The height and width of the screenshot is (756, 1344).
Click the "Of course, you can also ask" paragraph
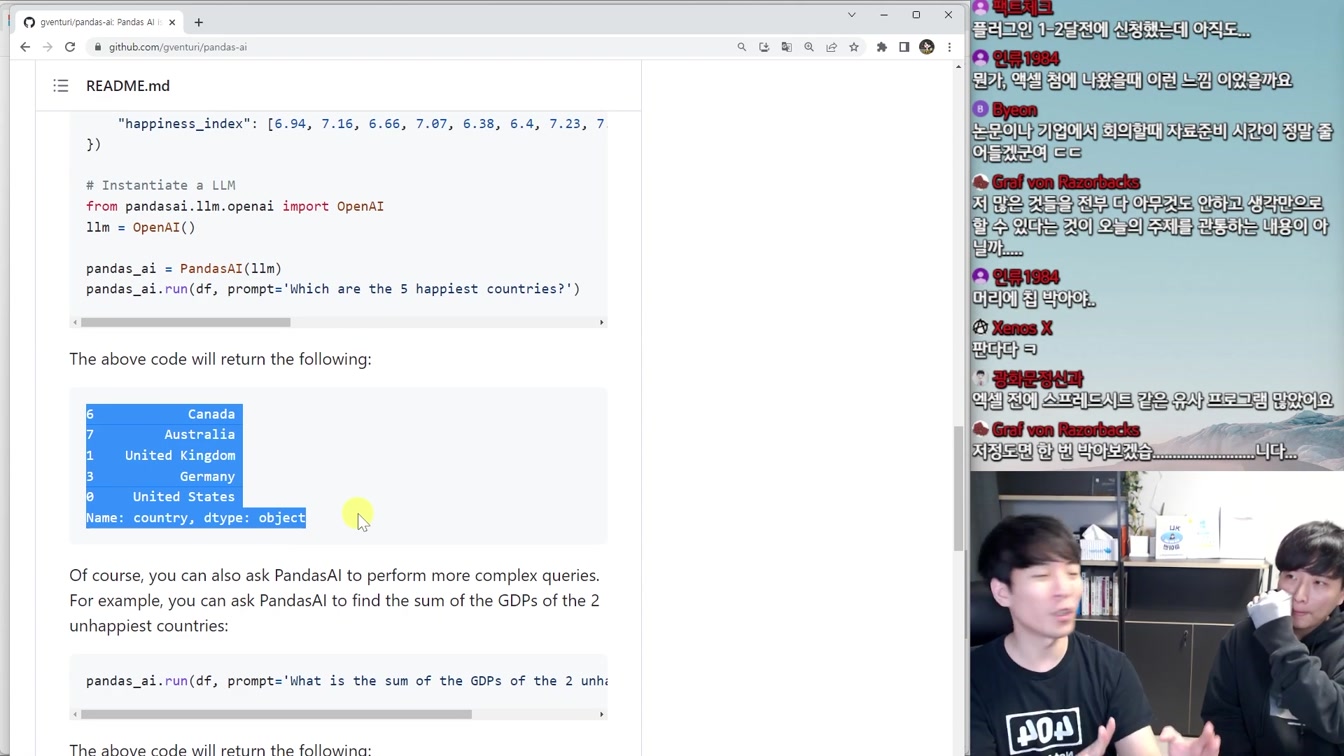[x=335, y=600]
